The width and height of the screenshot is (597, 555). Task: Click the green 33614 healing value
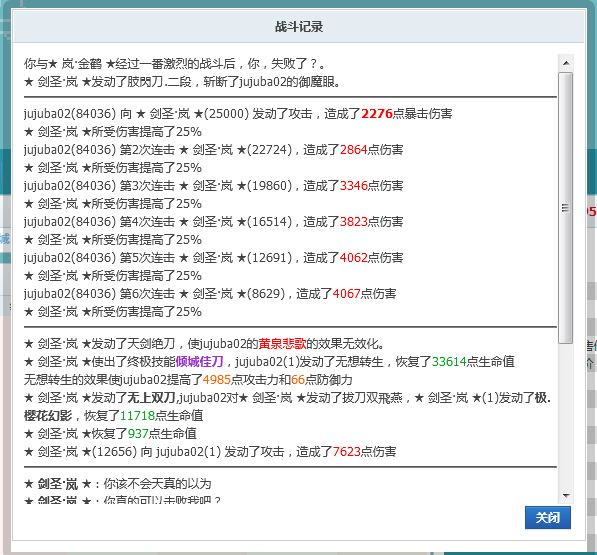pos(449,361)
